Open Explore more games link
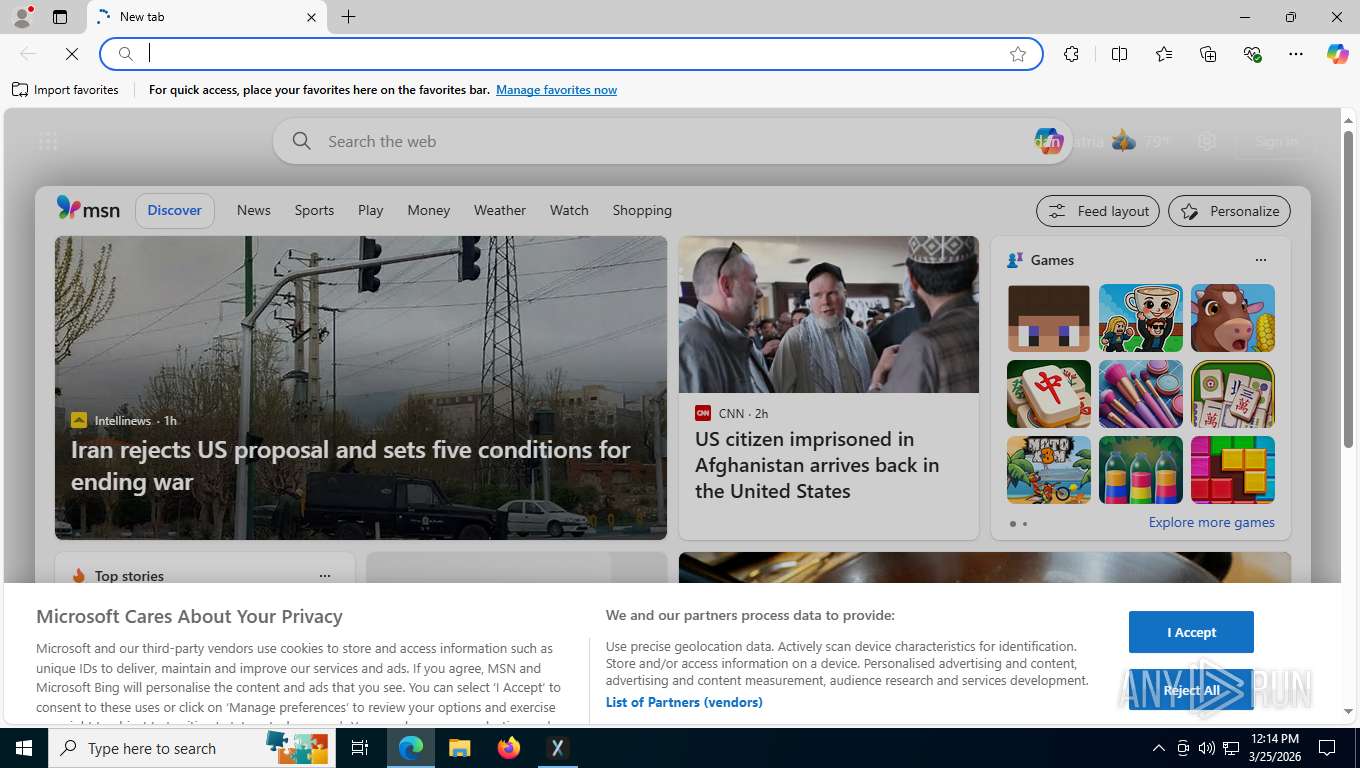 1211,522
